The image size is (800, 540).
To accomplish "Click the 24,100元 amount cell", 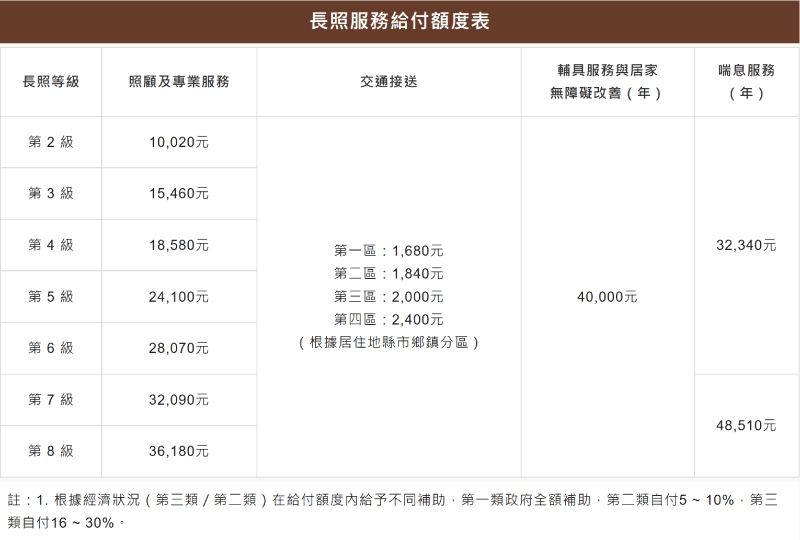I will [x=179, y=296].
